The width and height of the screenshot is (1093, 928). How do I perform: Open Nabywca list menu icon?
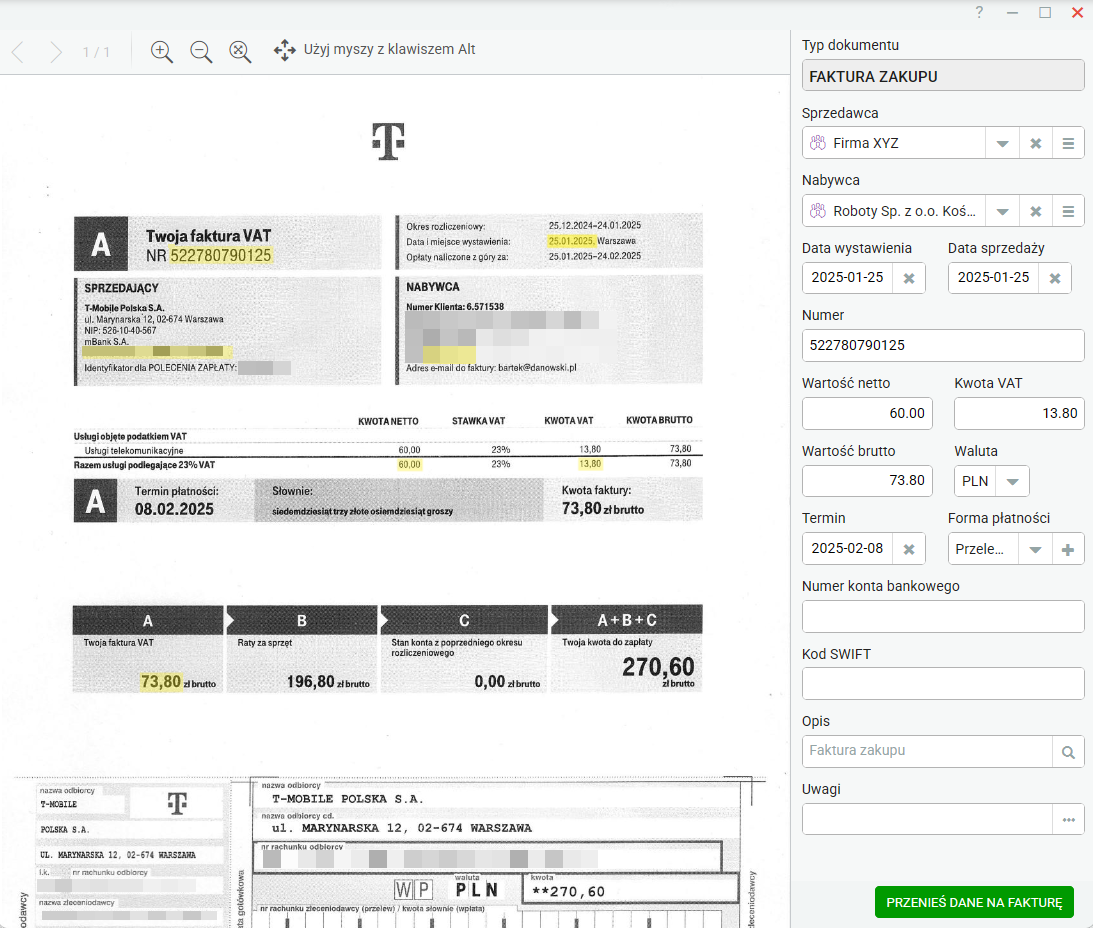point(1068,211)
